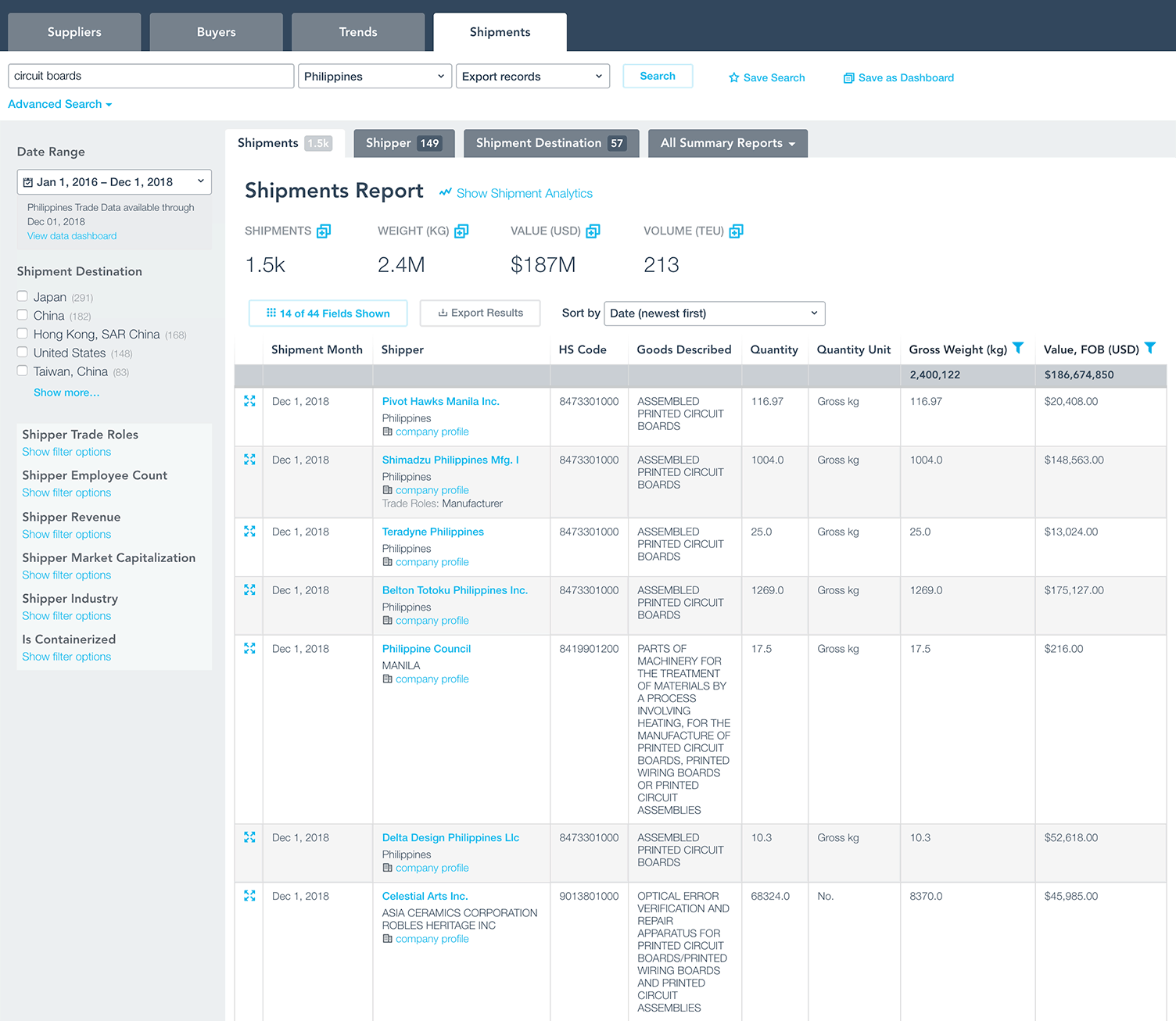This screenshot has height=1021, width=1176.
Task: Open Celestial Arts Inc. shipper link
Action: pyautogui.click(x=425, y=896)
